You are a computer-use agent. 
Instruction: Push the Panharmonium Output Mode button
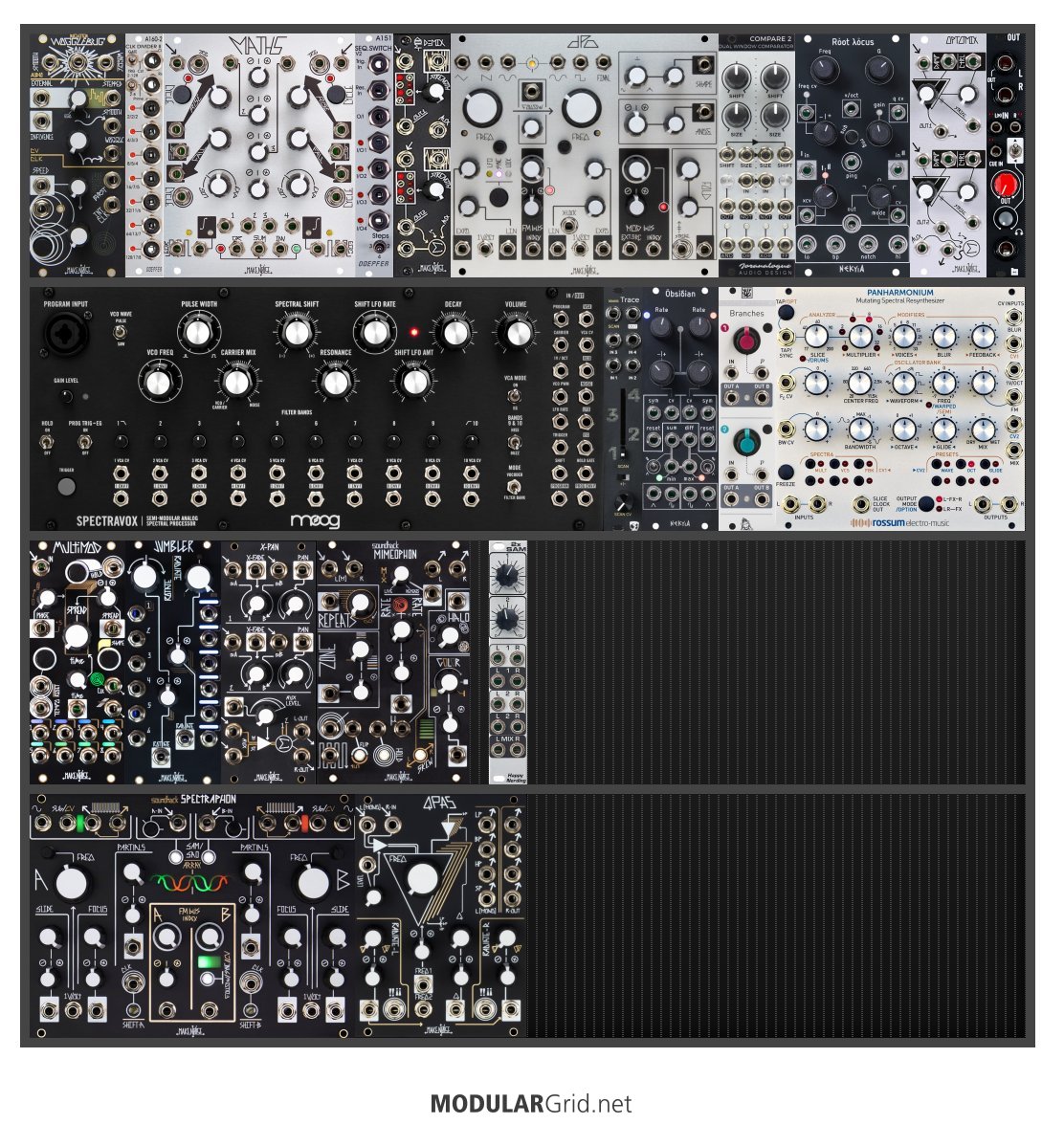(925, 502)
